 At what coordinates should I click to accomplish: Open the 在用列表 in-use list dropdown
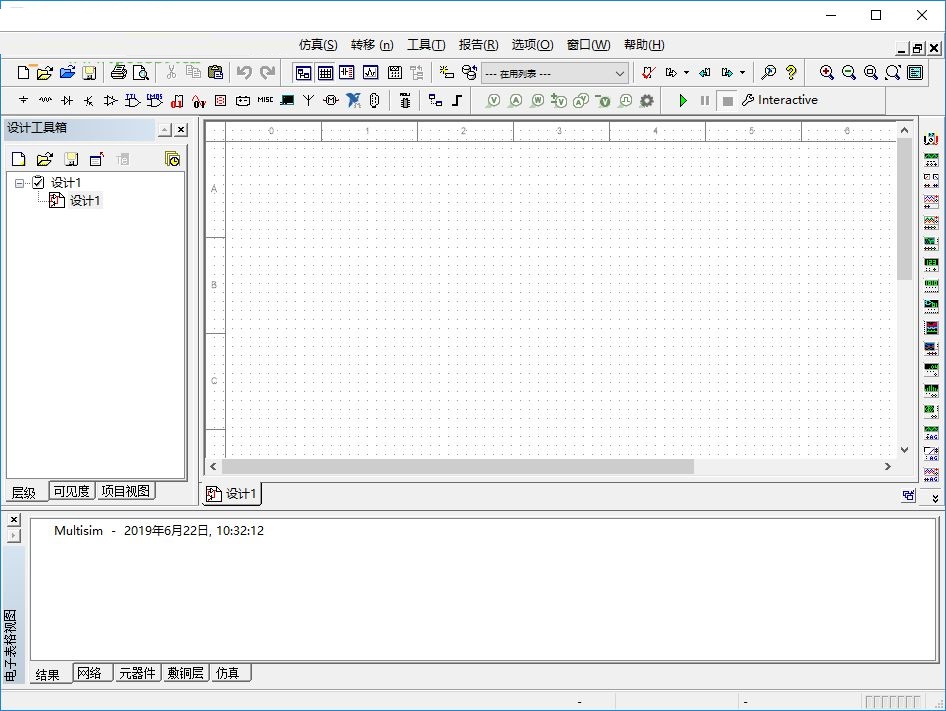click(x=619, y=73)
